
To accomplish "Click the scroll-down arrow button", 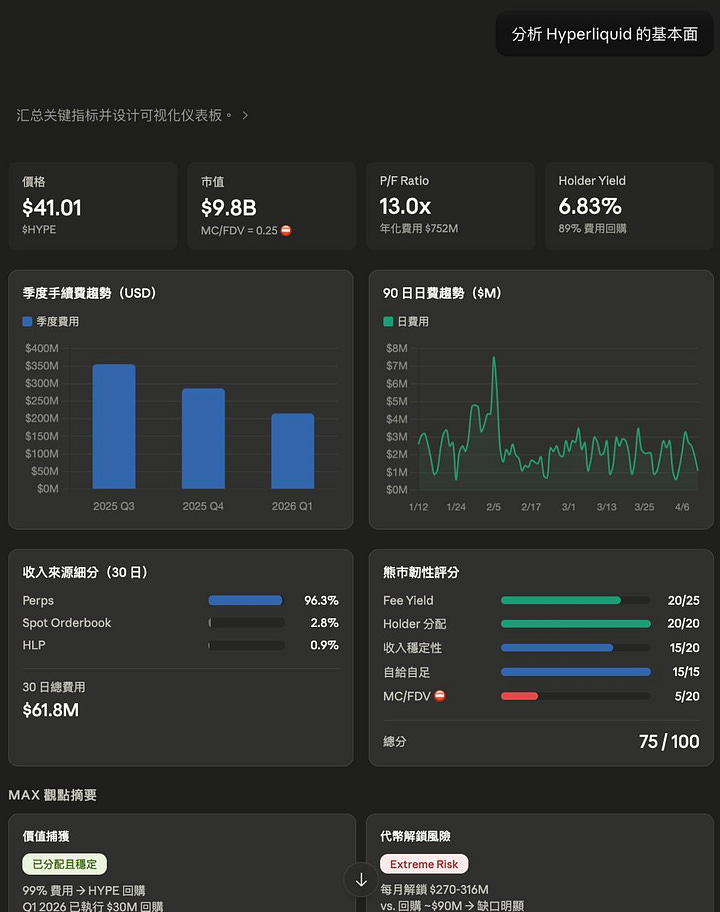I will (x=361, y=880).
